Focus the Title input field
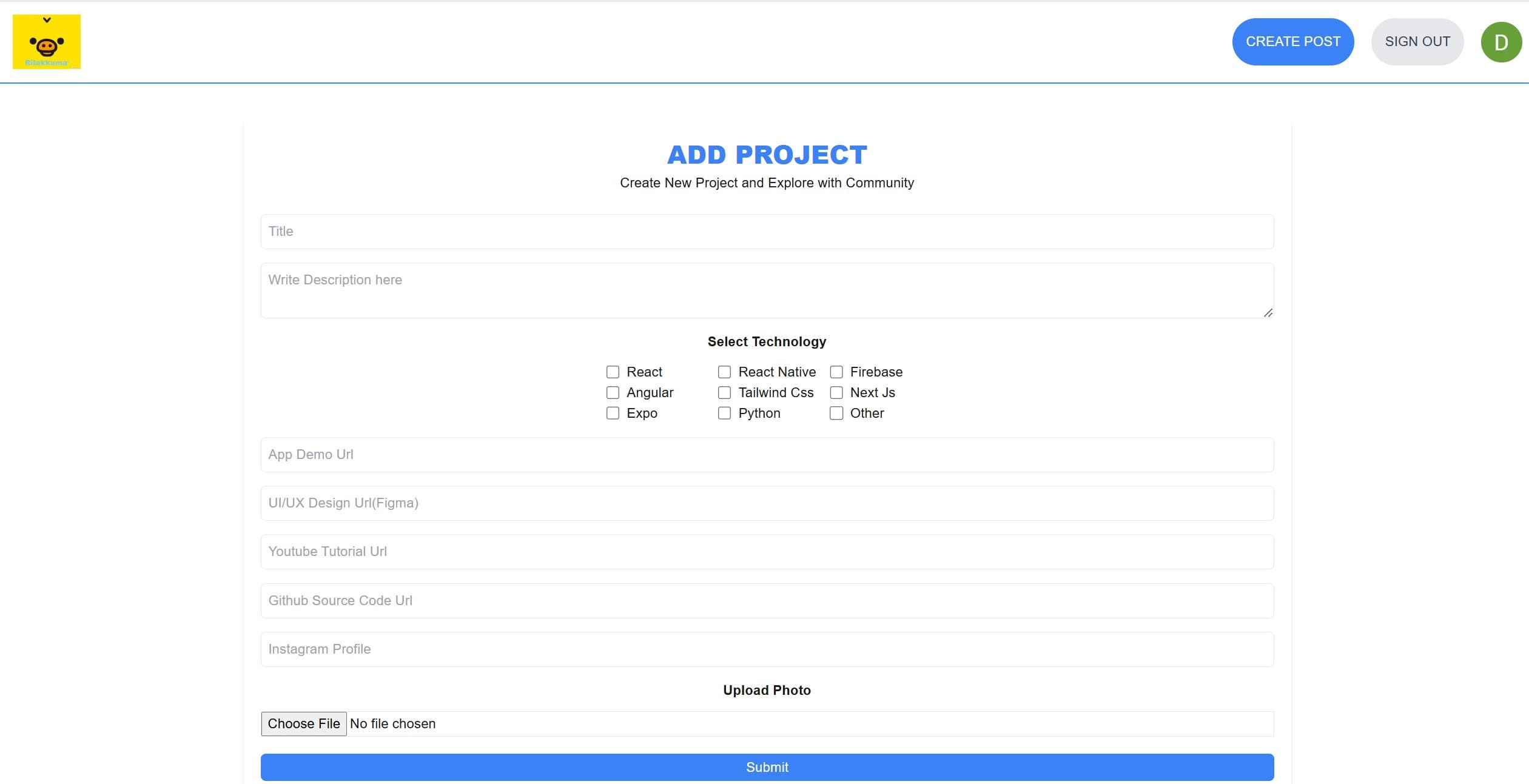 [767, 232]
